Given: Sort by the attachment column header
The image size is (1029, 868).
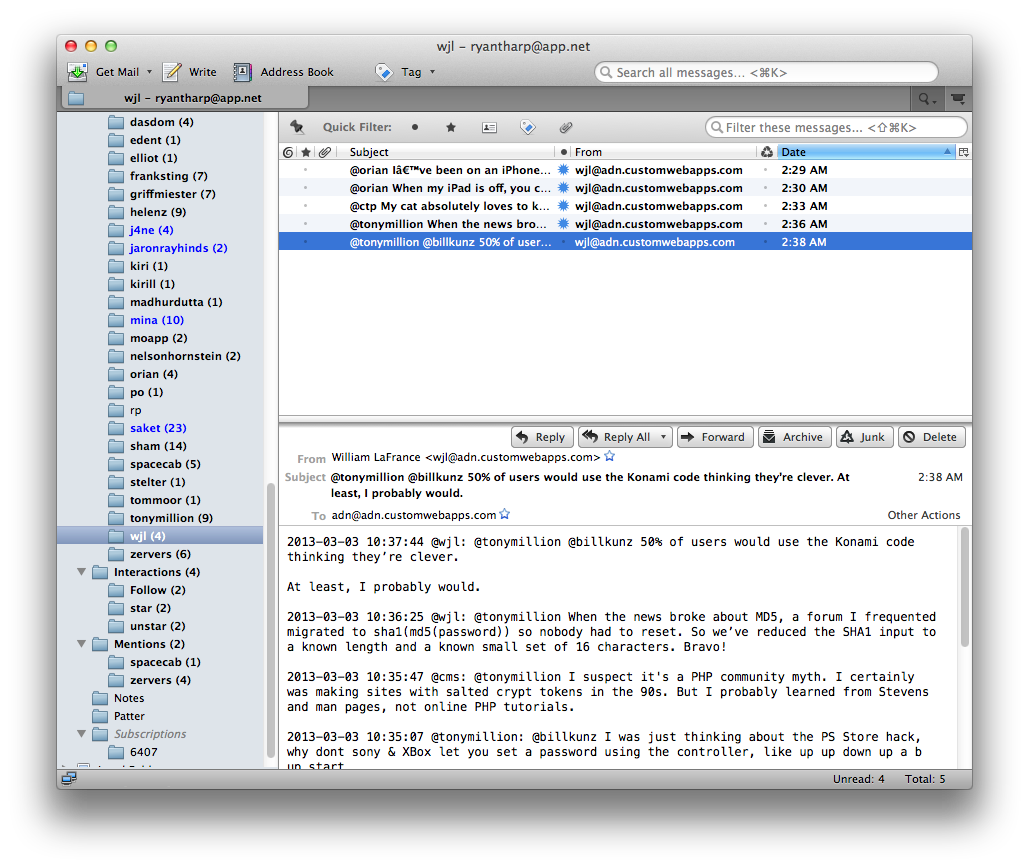Looking at the screenshot, I should point(325,152).
